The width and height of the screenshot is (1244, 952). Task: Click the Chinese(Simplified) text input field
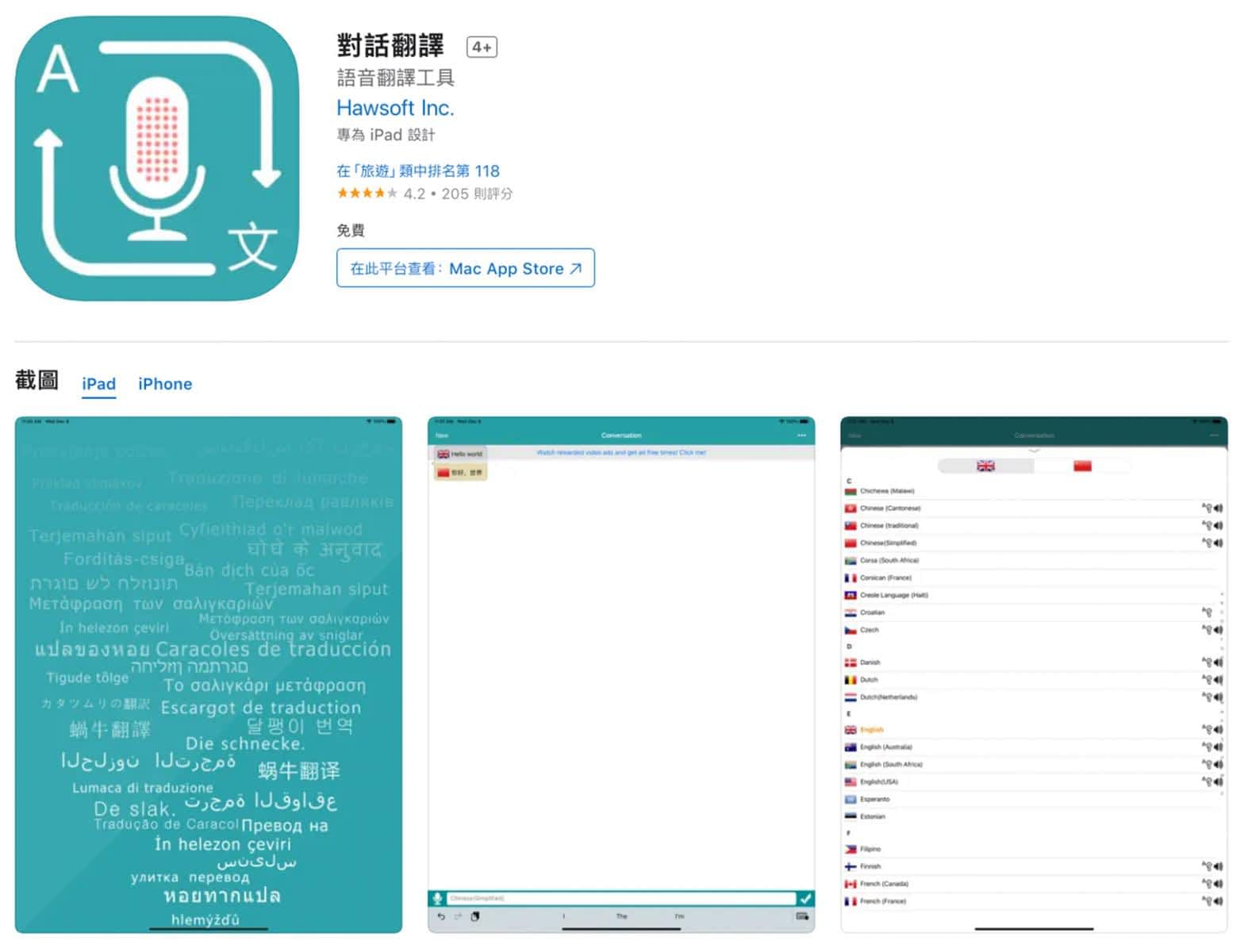tap(620, 898)
